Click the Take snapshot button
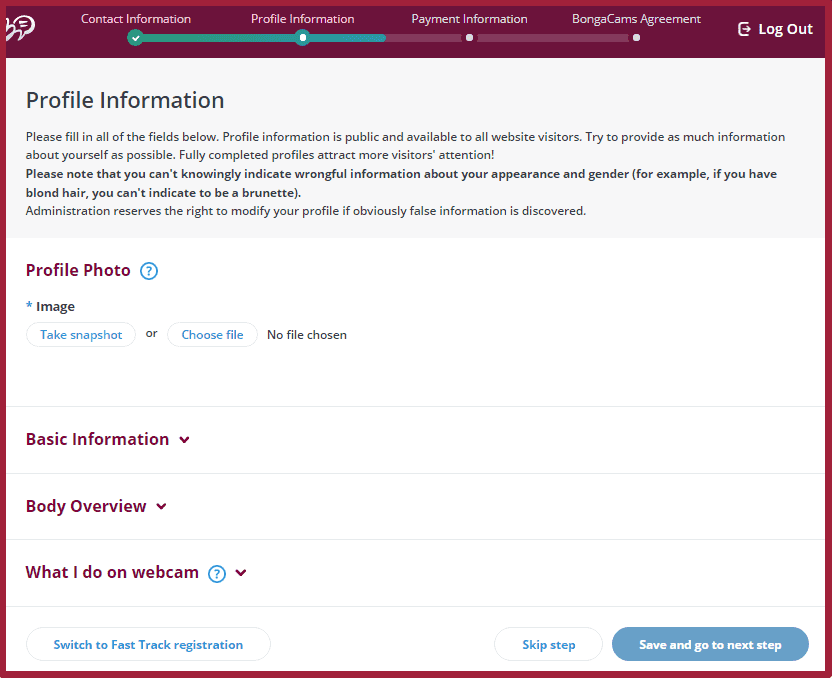Viewport: 832px width, 680px height. click(80, 334)
